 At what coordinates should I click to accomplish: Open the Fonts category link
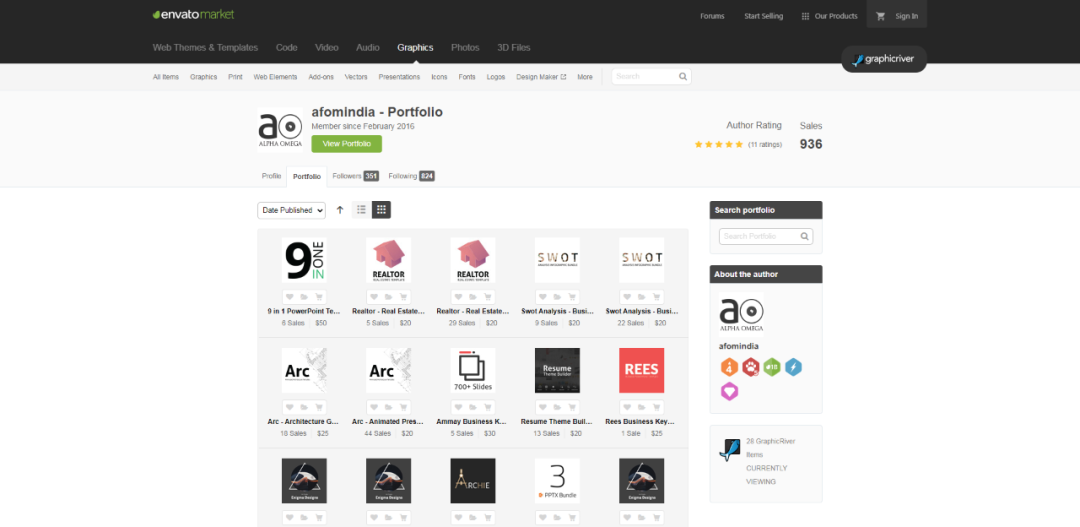pyautogui.click(x=467, y=77)
